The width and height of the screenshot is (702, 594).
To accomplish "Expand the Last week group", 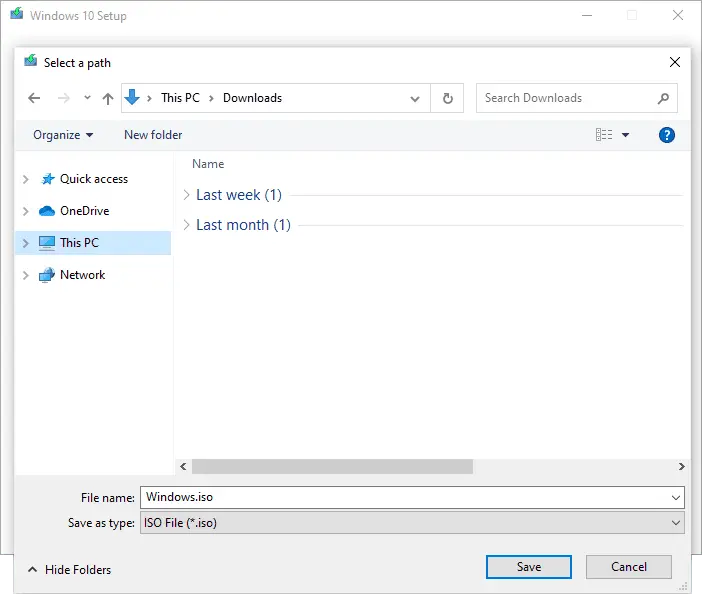I will tap(187, 195).
